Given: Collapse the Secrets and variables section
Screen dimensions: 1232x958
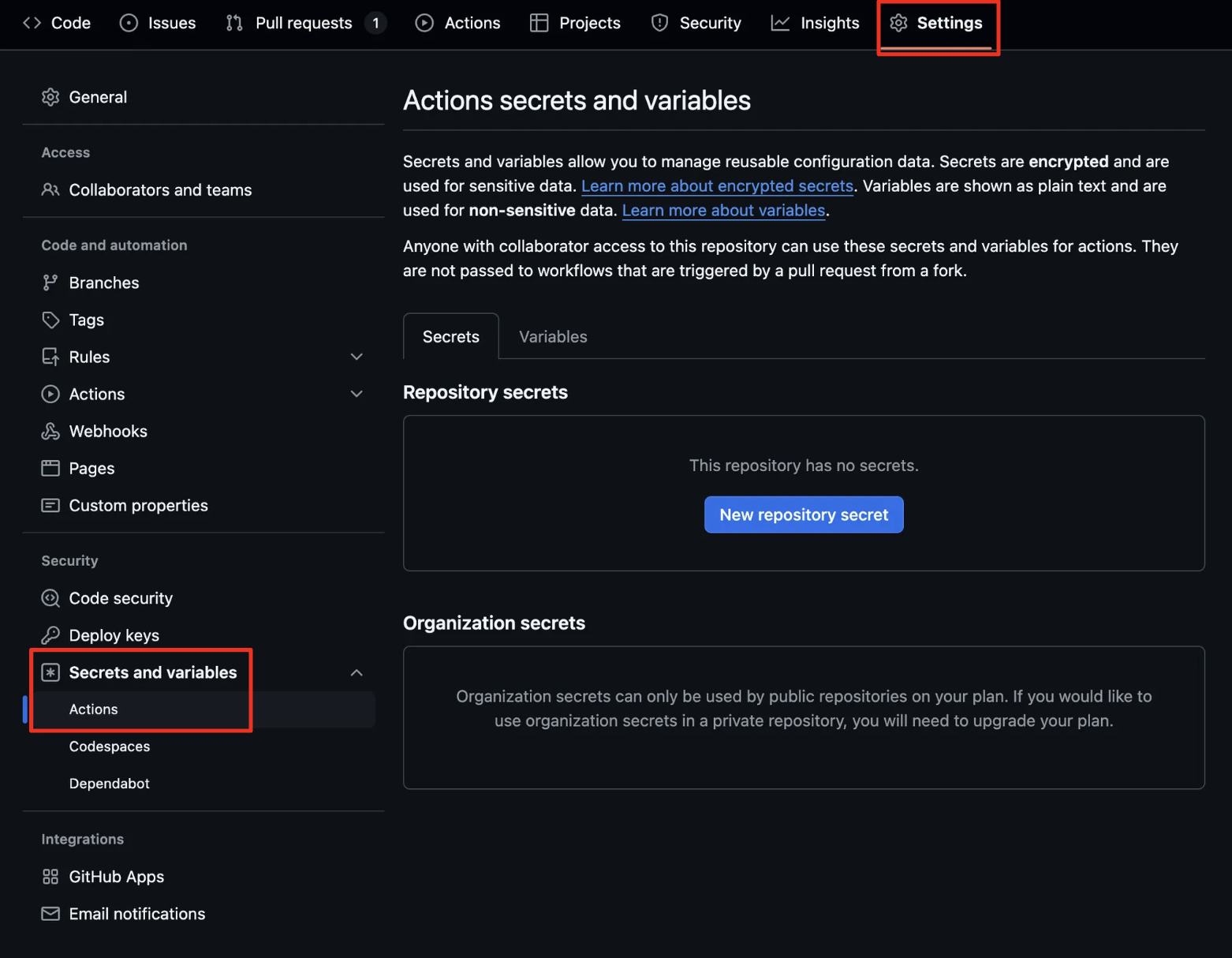Looking at the screenshot, I should 357,672.
